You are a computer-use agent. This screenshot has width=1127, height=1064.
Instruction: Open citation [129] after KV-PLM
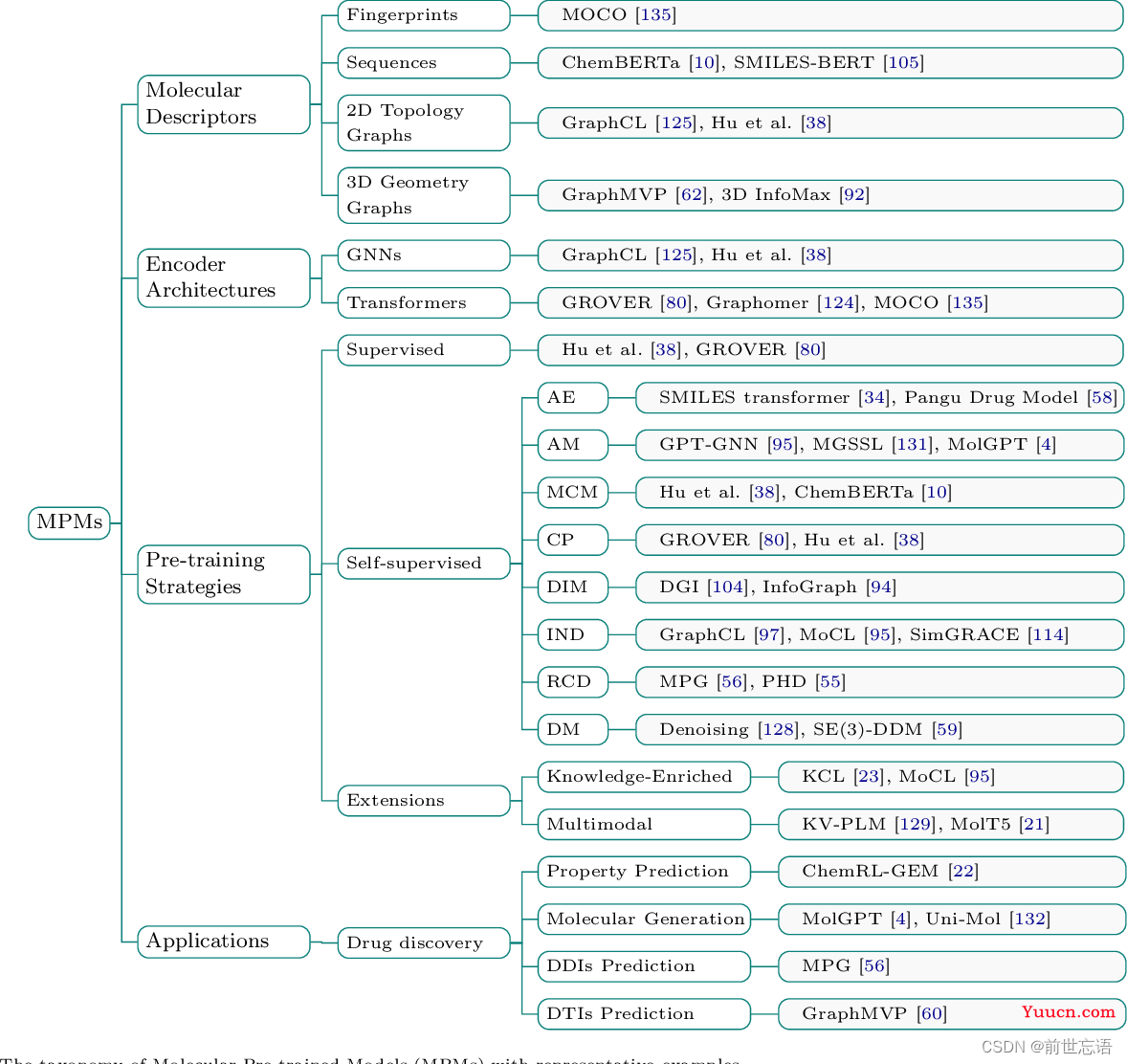tap(915, 824)
